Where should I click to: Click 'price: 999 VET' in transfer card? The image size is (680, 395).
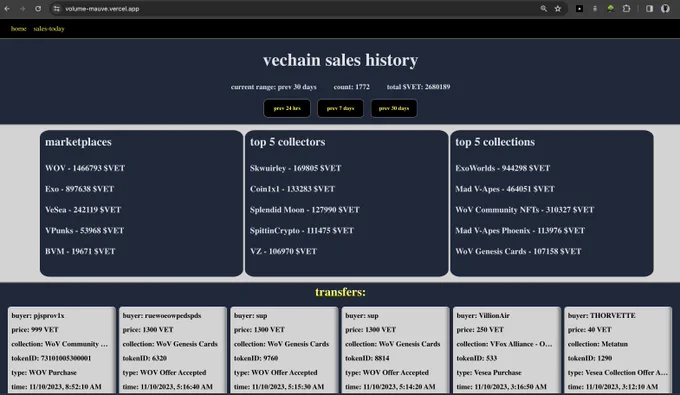coord(35,330)
